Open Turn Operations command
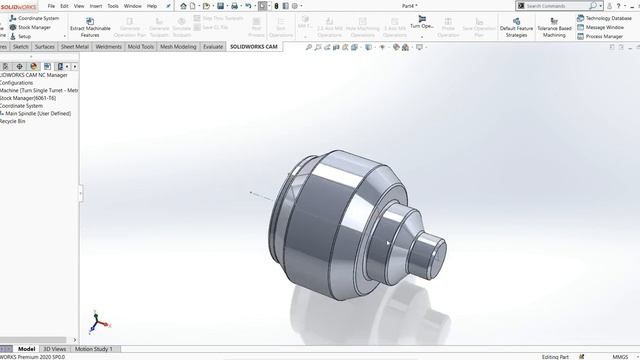The image size is (640, 360). pos(422,22)
